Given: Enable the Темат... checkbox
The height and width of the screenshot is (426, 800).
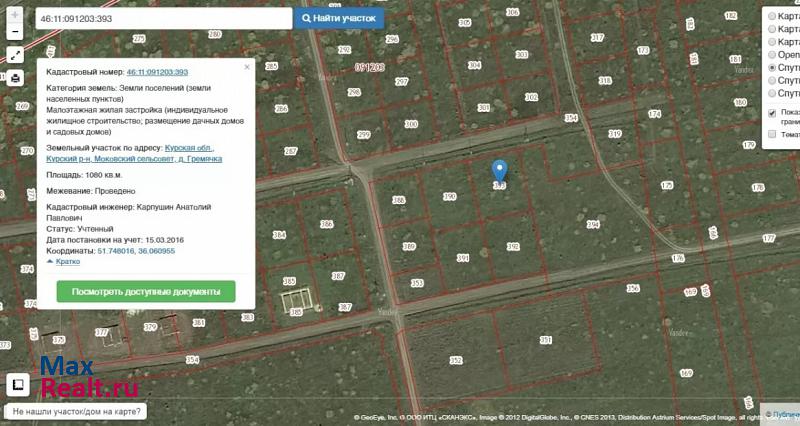Looking at the screenshot, I should (x=772, y=134).
